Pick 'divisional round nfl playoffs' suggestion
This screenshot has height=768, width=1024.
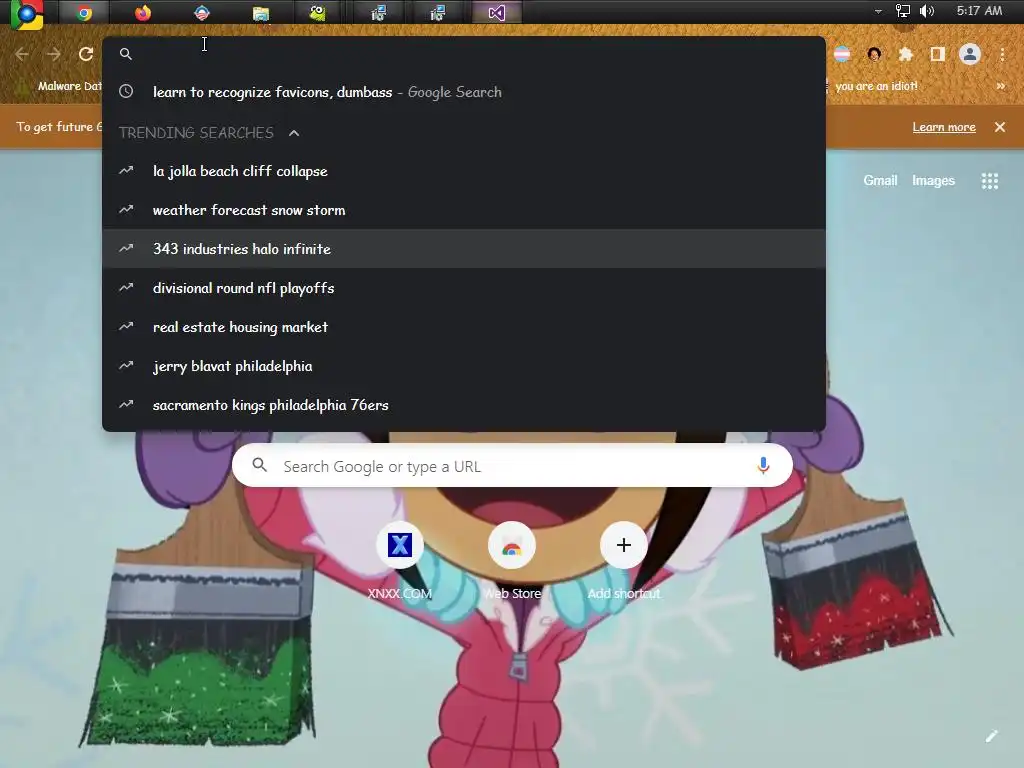464,287
